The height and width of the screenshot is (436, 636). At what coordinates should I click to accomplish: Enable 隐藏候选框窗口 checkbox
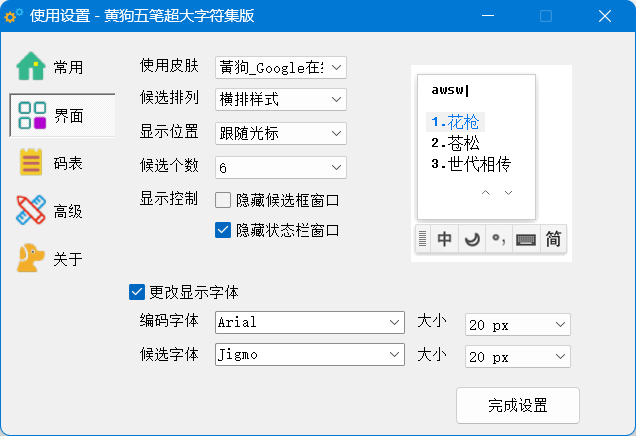[x=224, y=200]
